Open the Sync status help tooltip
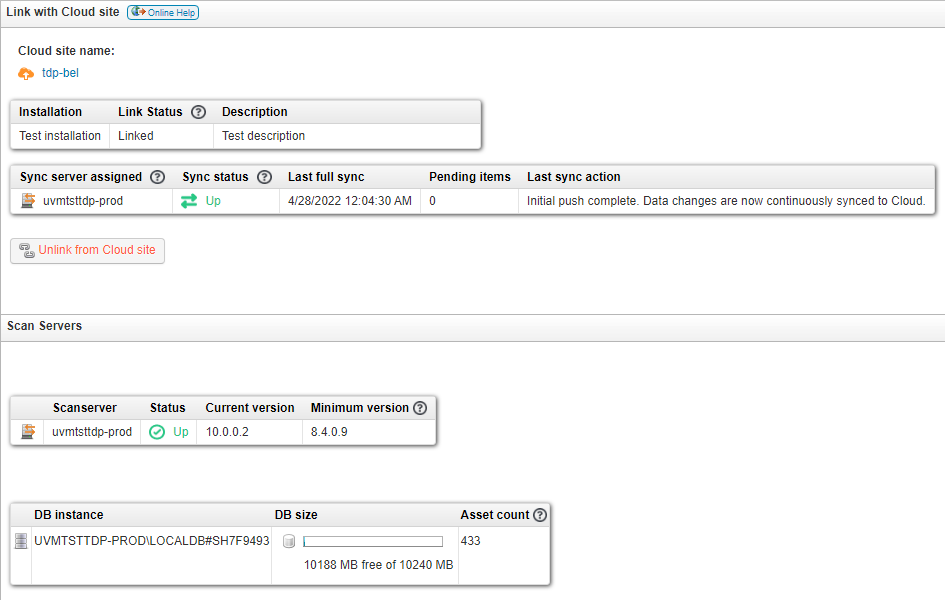This screenshot has width=945, height=600. point(264,176)
